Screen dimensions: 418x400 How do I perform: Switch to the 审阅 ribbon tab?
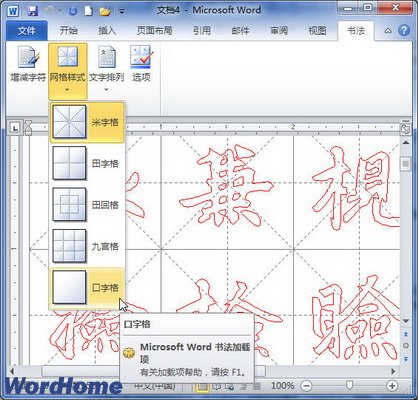pyautogui.click(x=279, y=31)
